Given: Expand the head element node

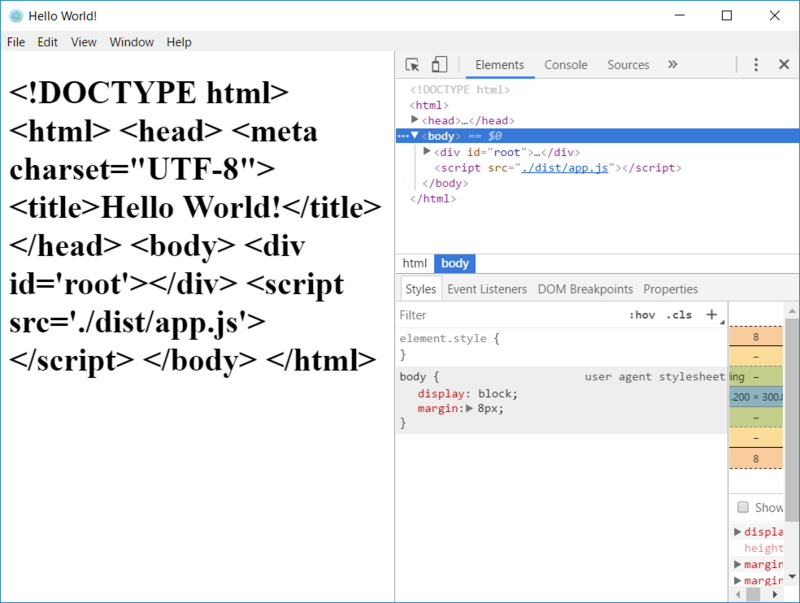Looking at the screenshot, I should [x=415, y=119].
